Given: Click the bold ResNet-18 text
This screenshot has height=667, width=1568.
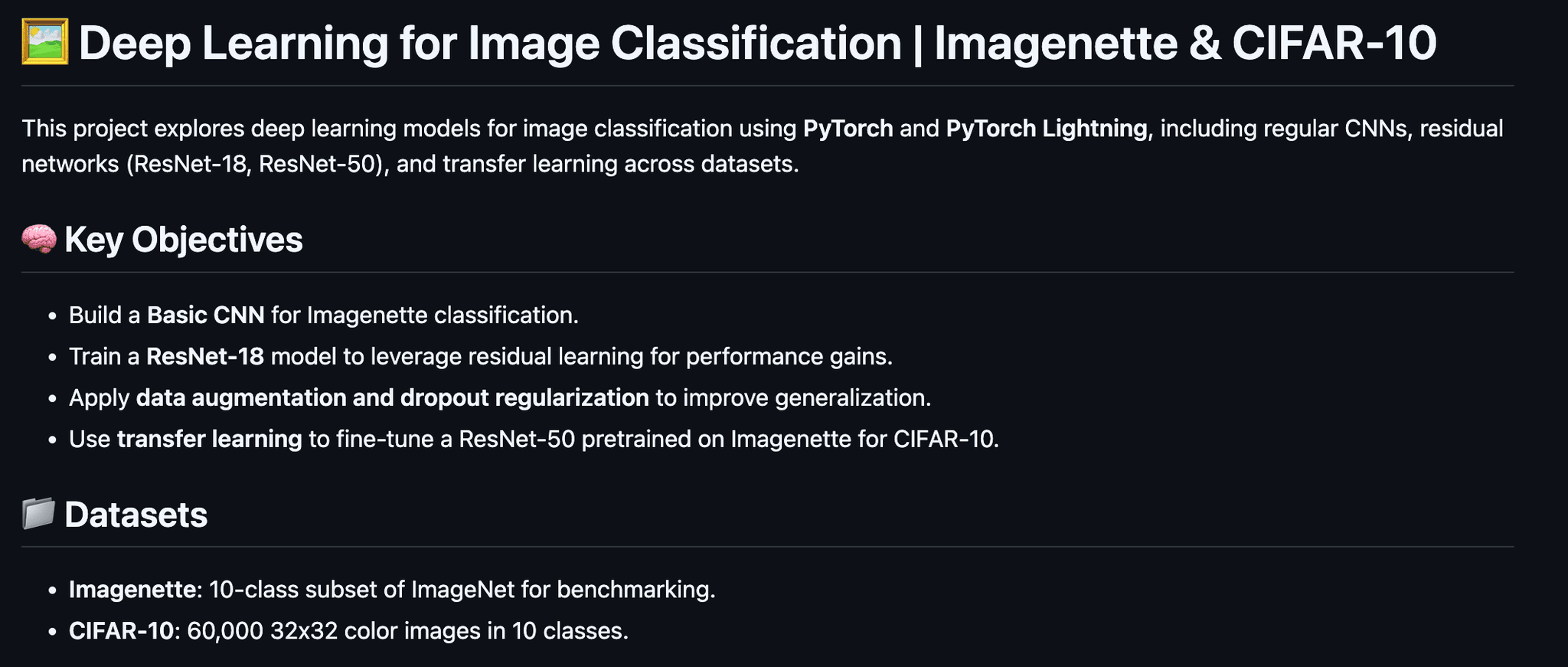Looking at the screenshot, I should click(205, 356).
